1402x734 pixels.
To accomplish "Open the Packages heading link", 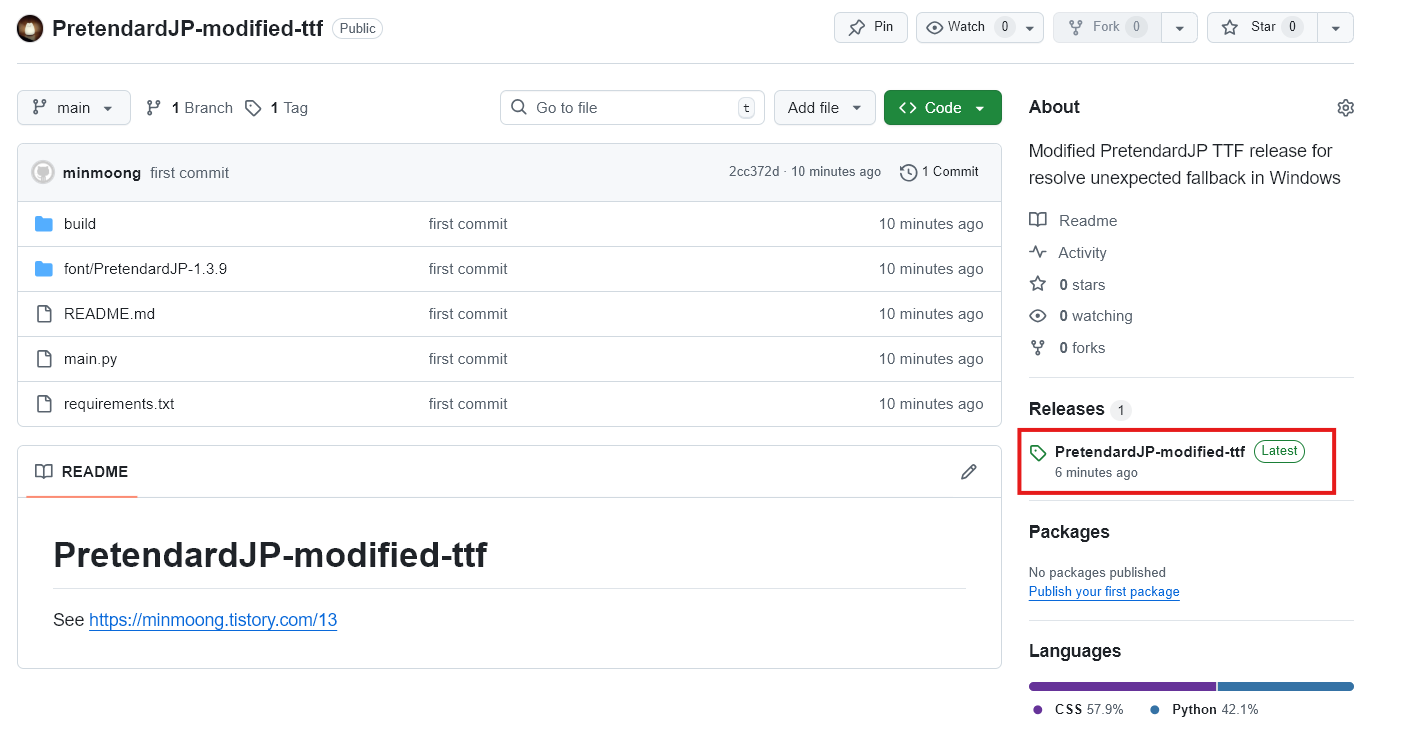I will [x=1069, y=532].
